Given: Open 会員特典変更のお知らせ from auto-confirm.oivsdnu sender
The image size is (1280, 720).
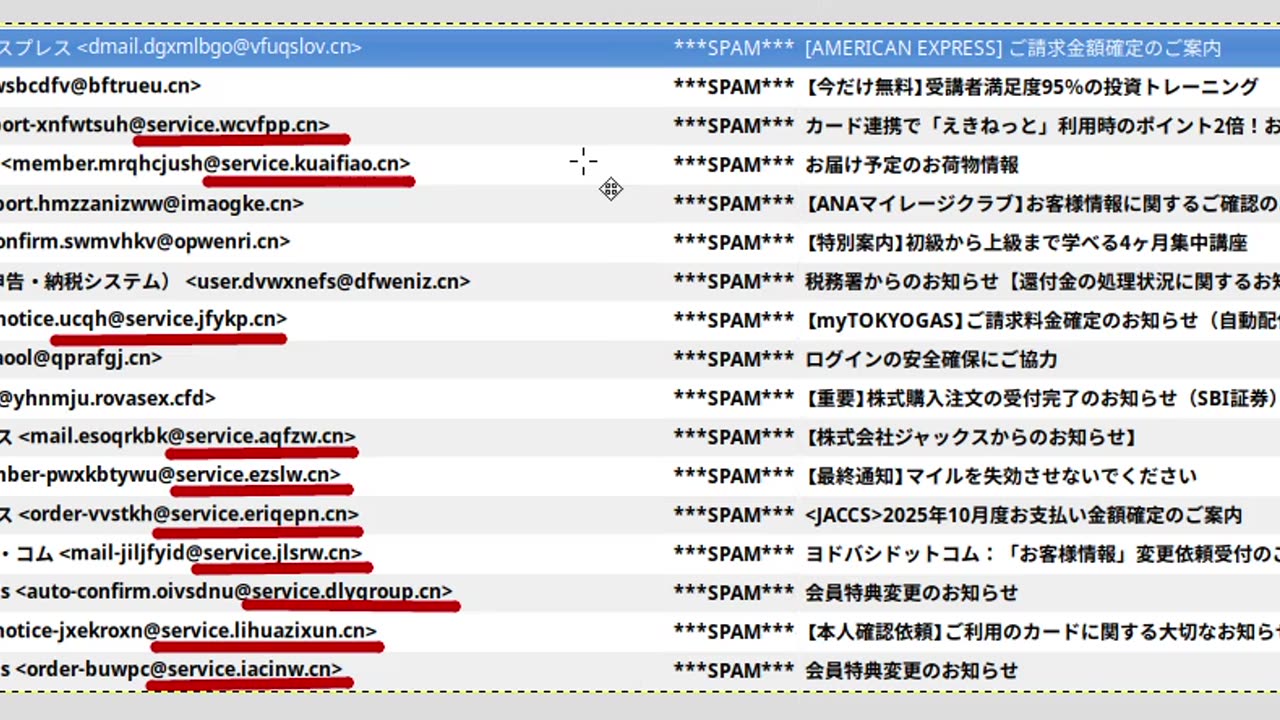Looking at the screenshot, I should point(912,593).
